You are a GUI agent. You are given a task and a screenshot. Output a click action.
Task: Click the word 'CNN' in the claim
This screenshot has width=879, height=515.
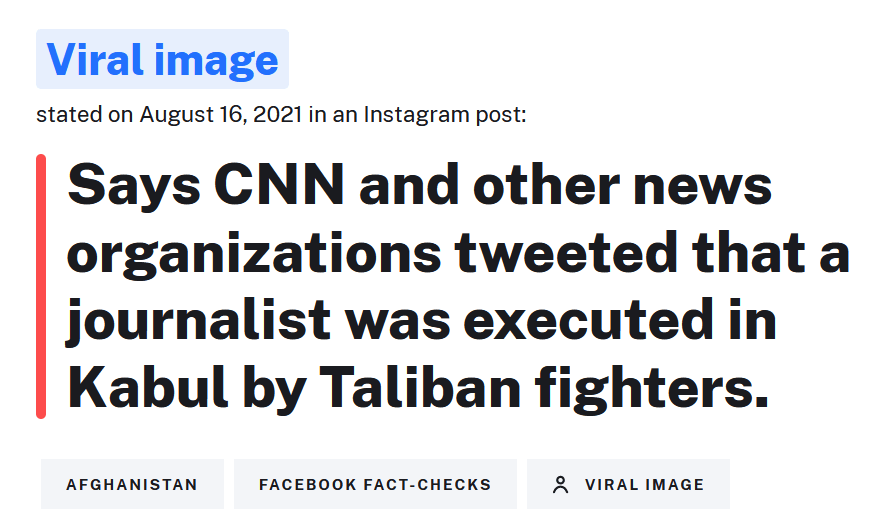click(x=279, y=184)
